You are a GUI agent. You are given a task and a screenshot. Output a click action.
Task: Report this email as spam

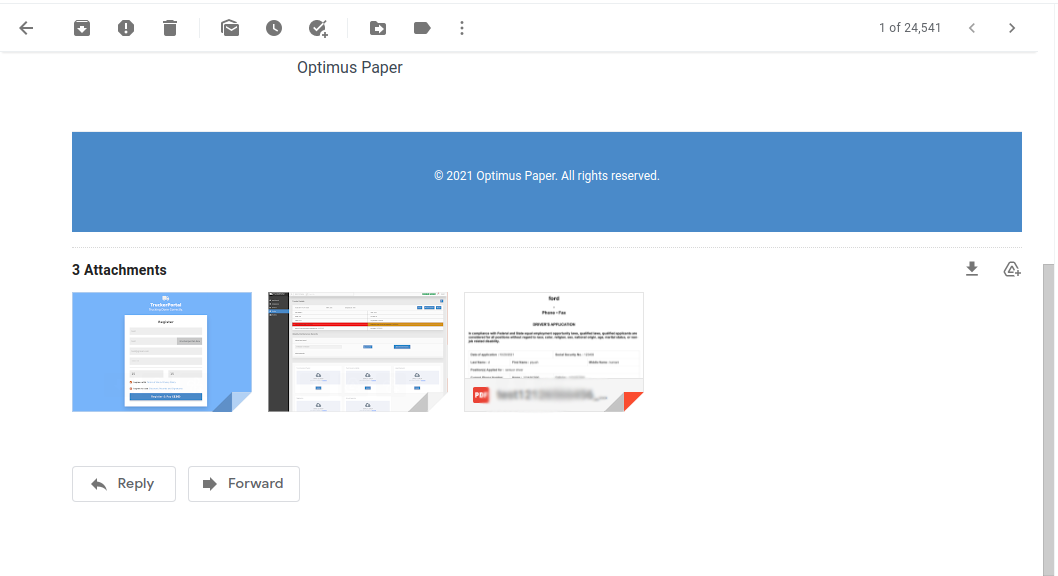tap(126, 28)
